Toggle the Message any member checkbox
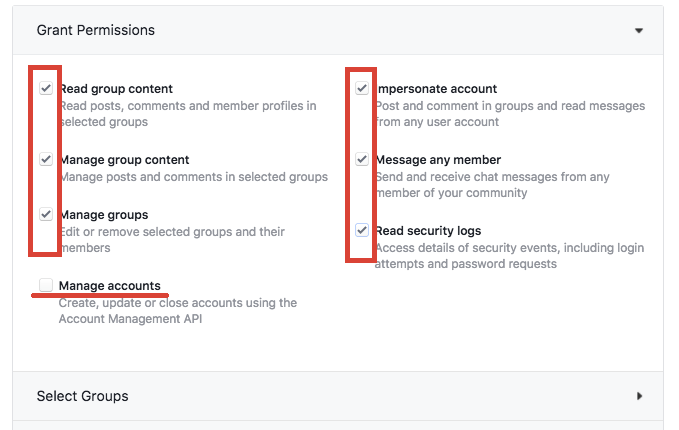Viewport: 679px width, 430px height. 362,160
